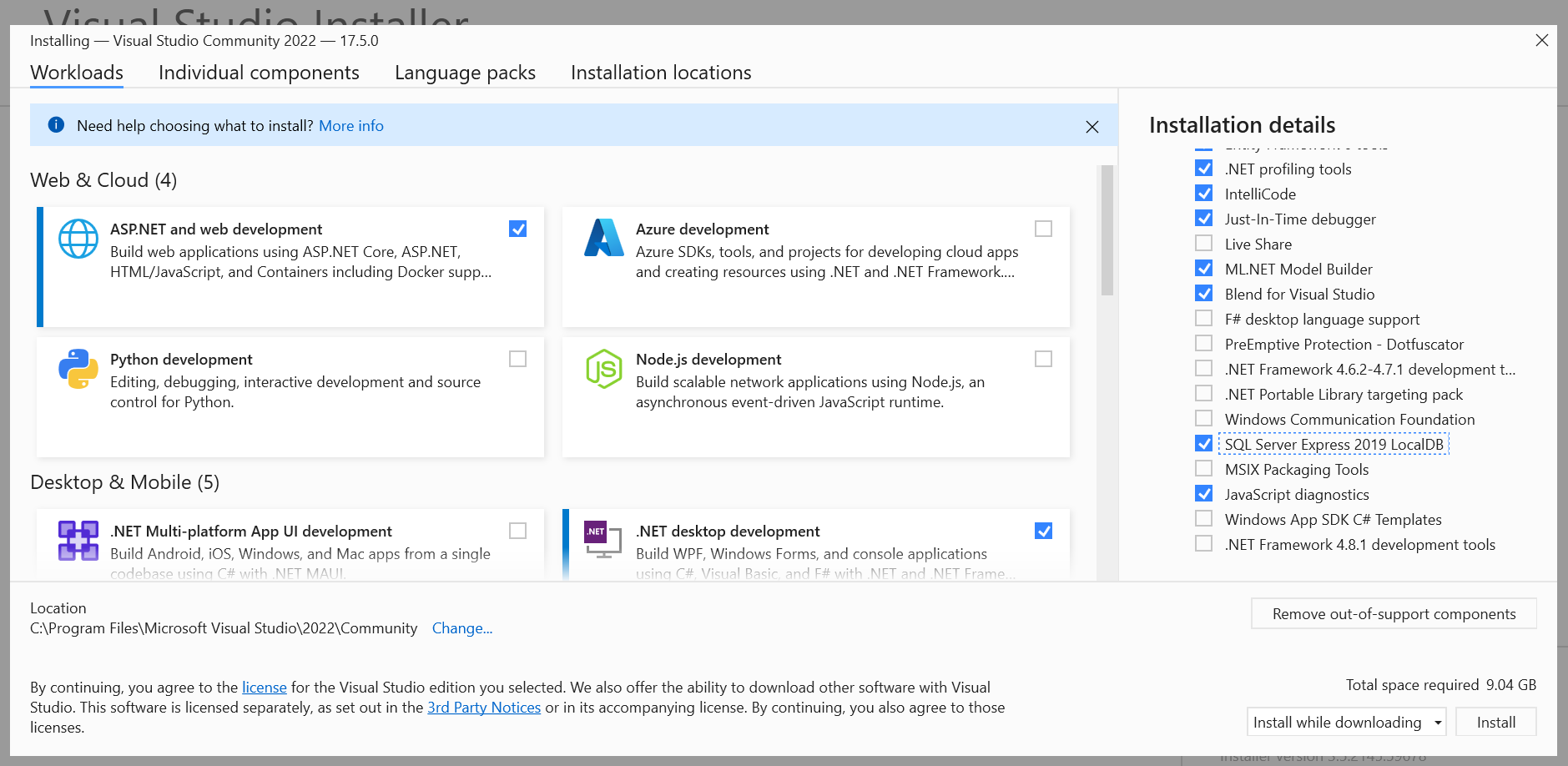
Task: Uncheck .NET profiling tools component
Action: coord(1204,168)
